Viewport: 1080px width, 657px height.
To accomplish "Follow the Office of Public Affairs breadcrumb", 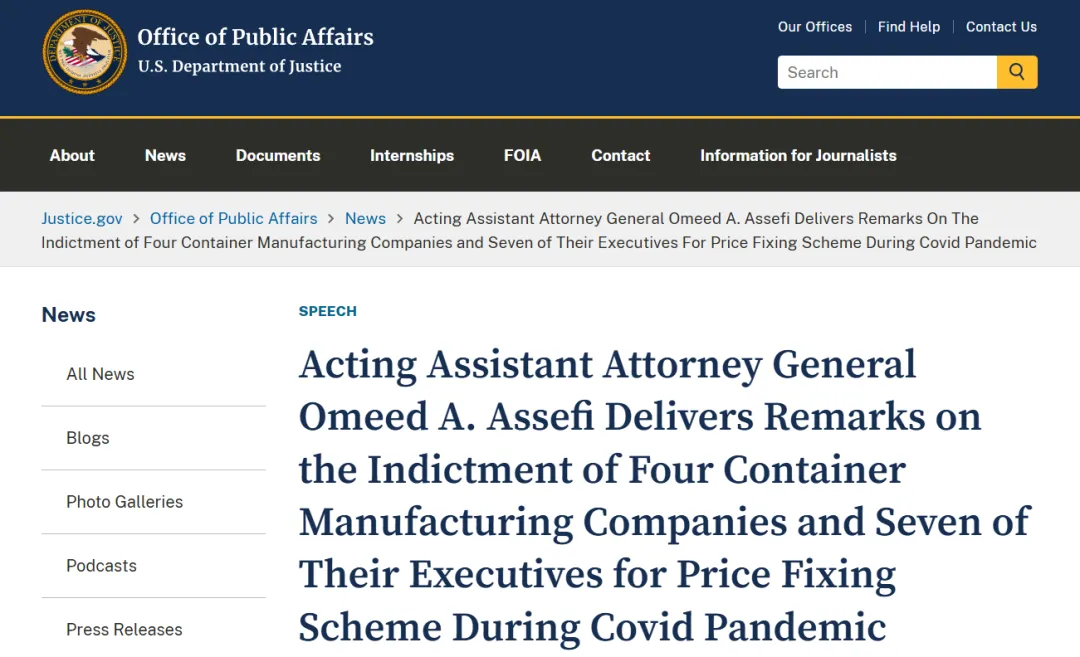I will [x=233, y=218].
